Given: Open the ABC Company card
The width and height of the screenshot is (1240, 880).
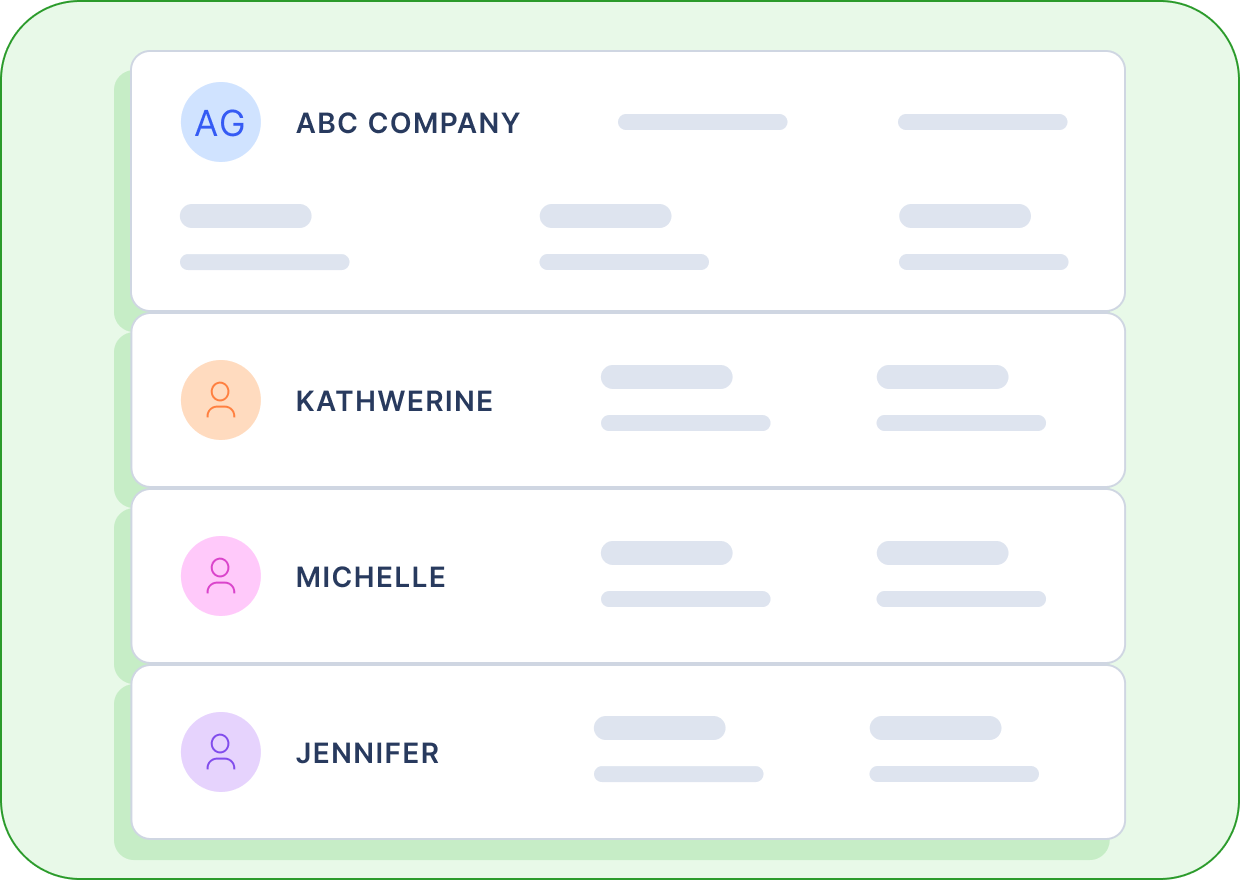Looking at the screenshot, I should point(628,181).
